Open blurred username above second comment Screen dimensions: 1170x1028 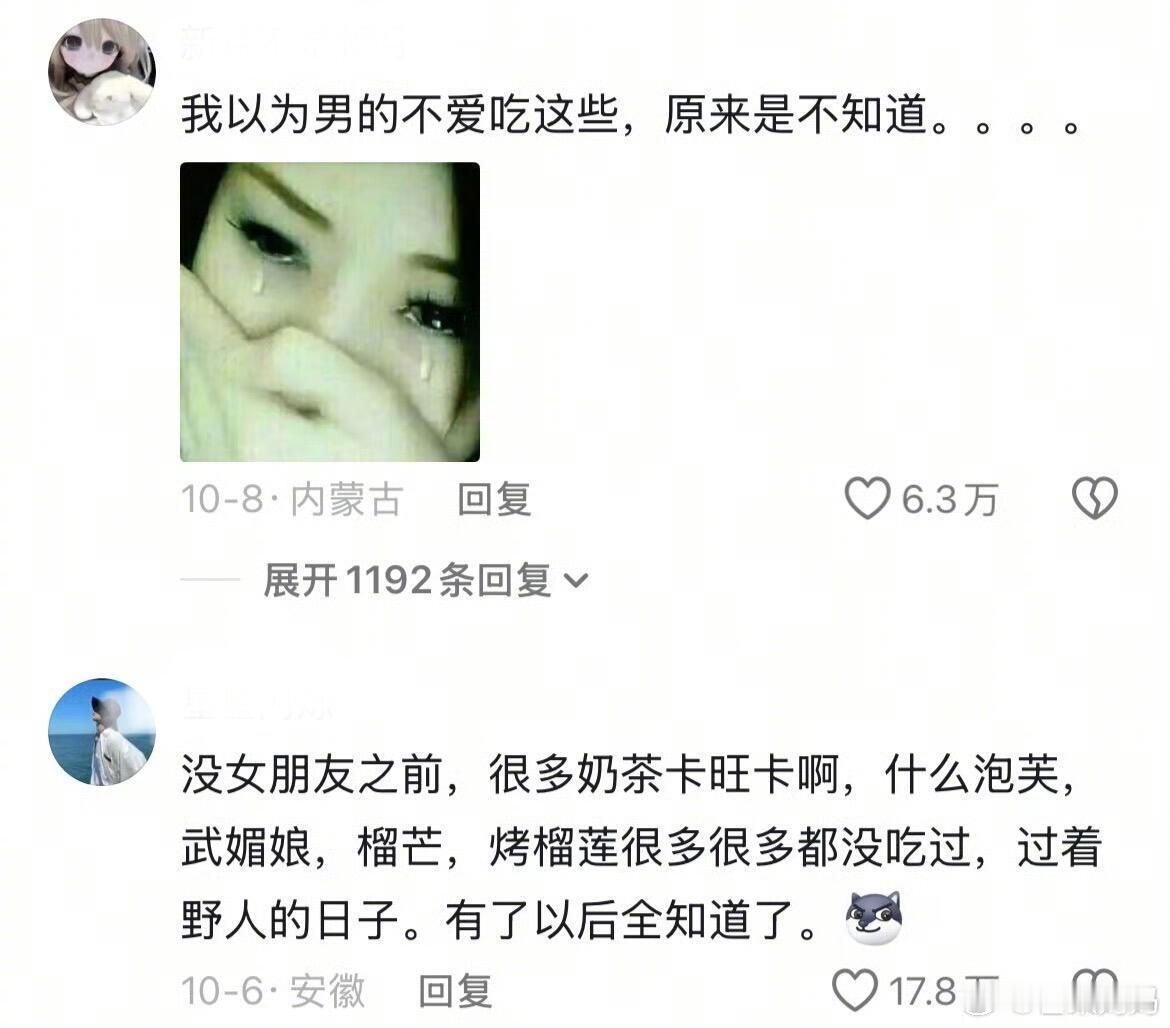click(x=259, y=705)
